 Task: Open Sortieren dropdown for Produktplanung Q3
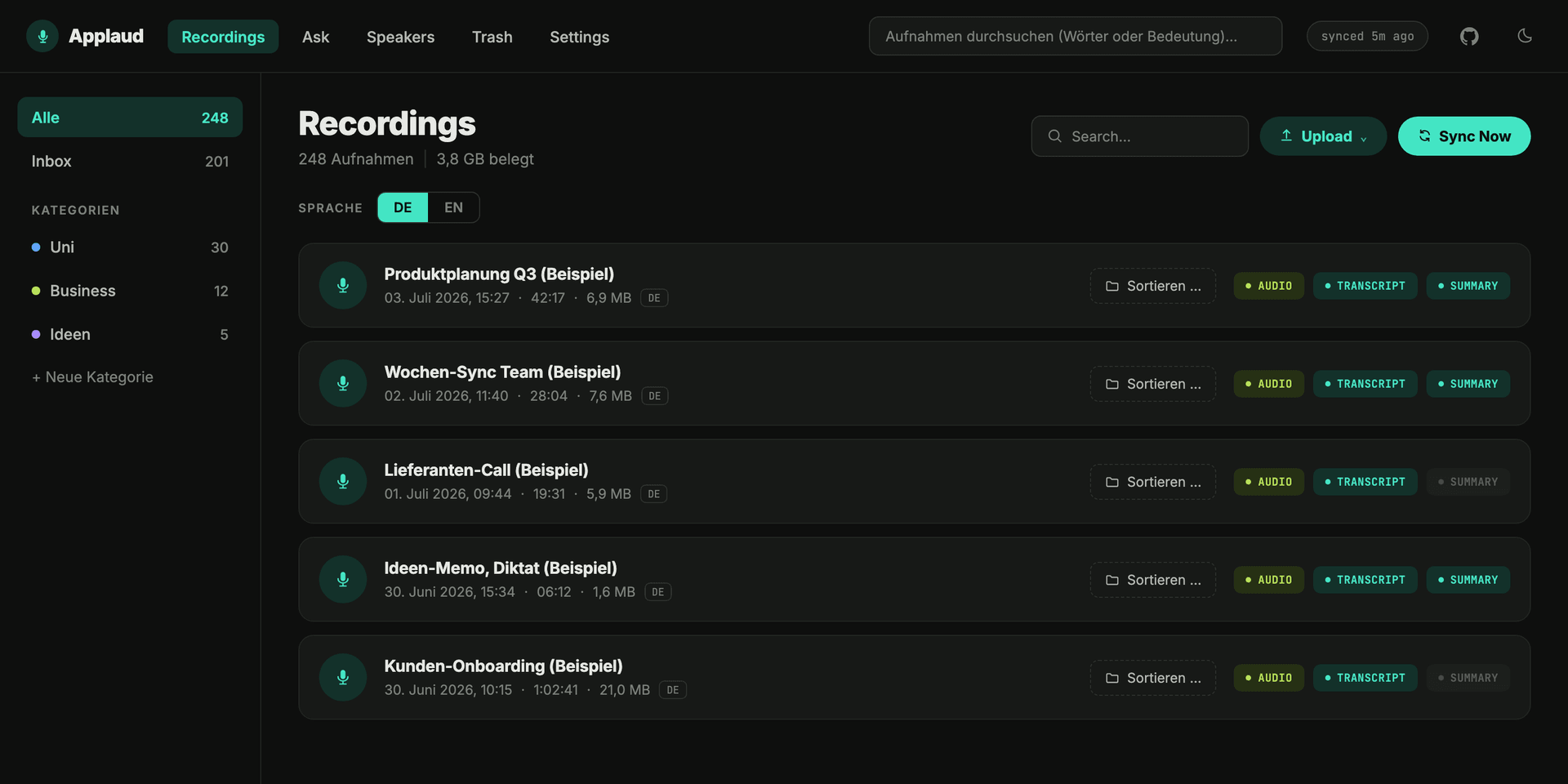point(1153,286)
